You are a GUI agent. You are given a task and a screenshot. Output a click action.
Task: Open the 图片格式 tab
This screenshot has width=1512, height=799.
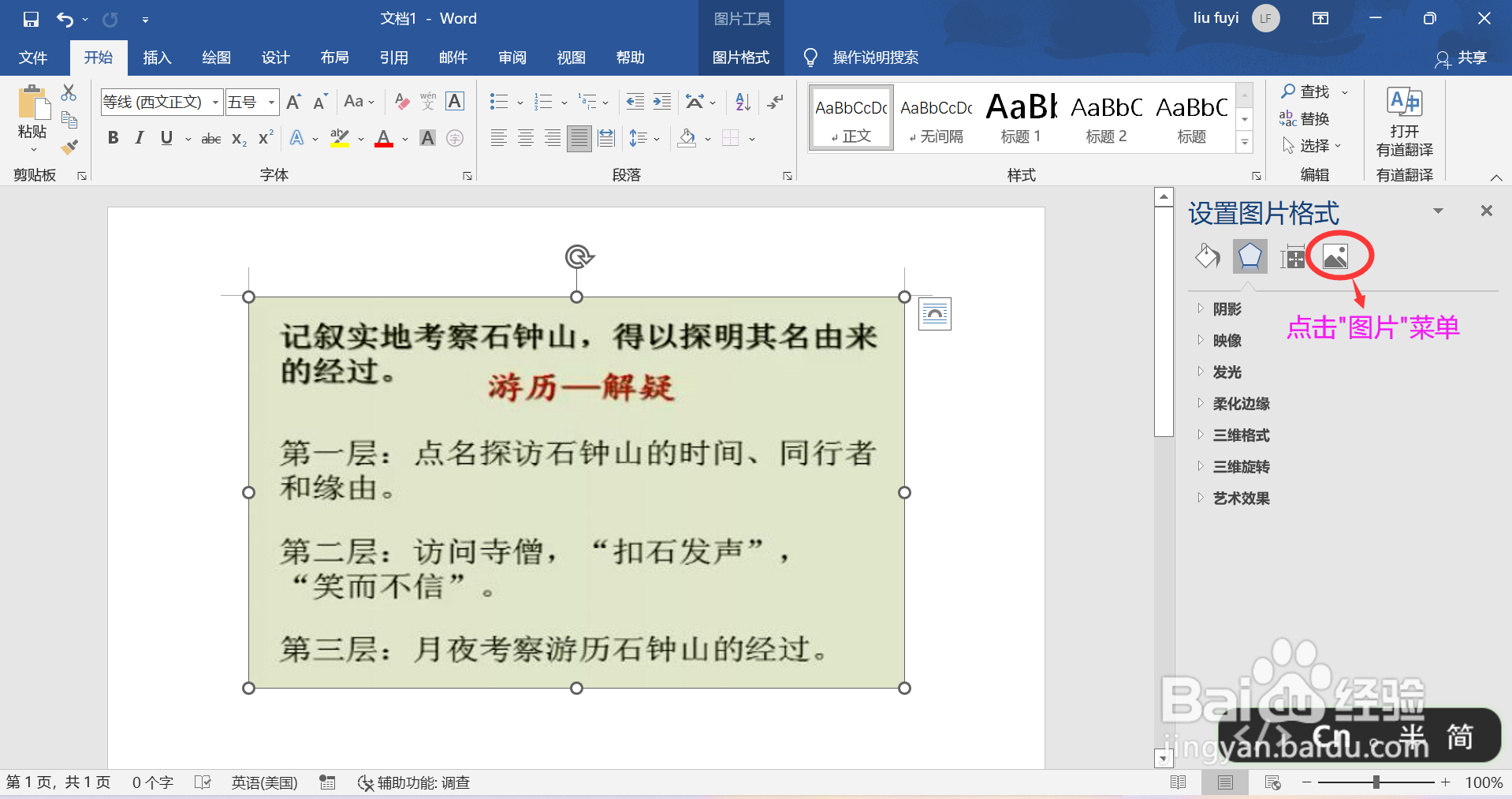[740, 57]
